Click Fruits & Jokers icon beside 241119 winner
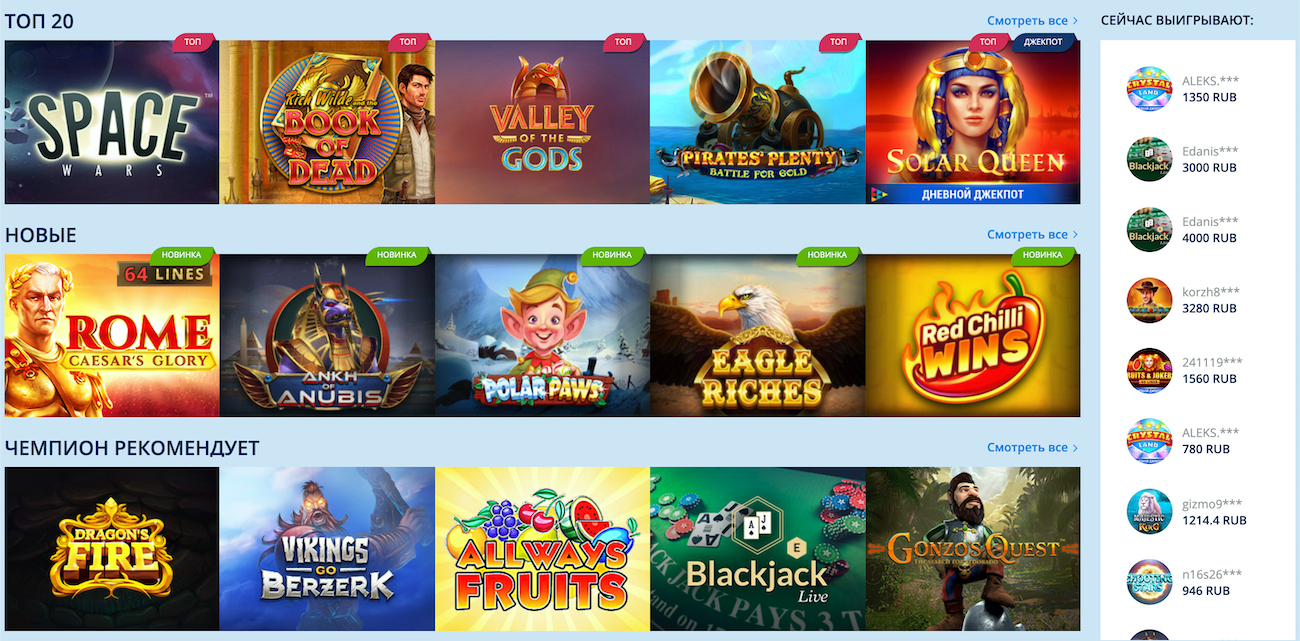The height and width of the screenshot is (641, 1300). [1149, 370]
